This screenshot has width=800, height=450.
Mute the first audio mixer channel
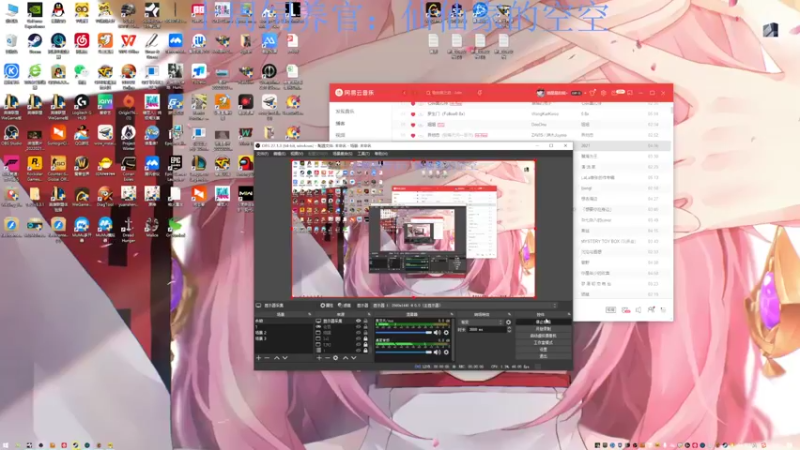point(437,333)
